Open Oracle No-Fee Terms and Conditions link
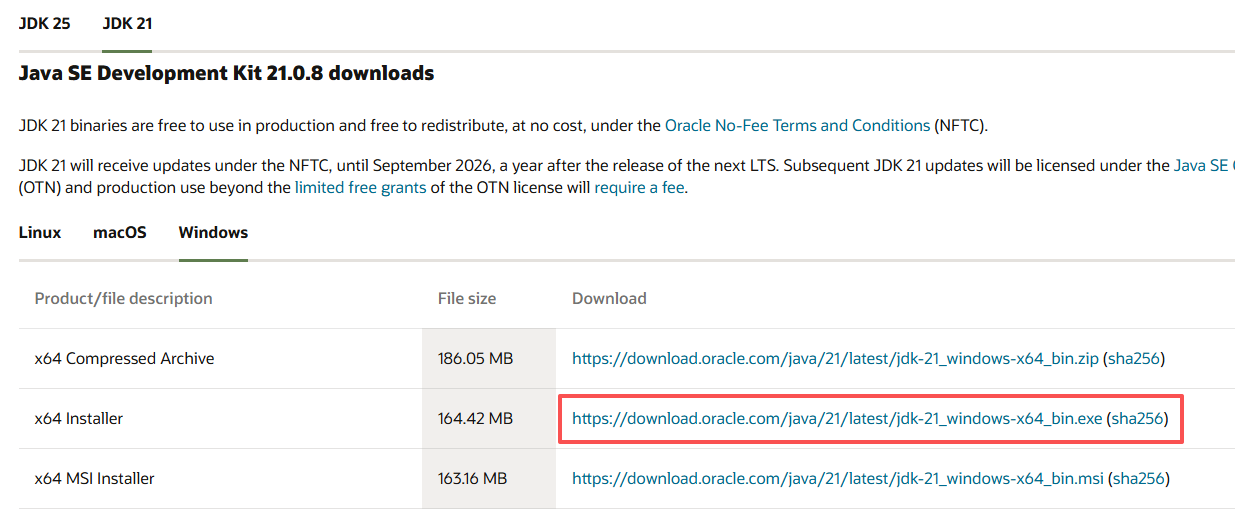Image resolution: width=1235 pixels, height=531 pixels. 797,126
